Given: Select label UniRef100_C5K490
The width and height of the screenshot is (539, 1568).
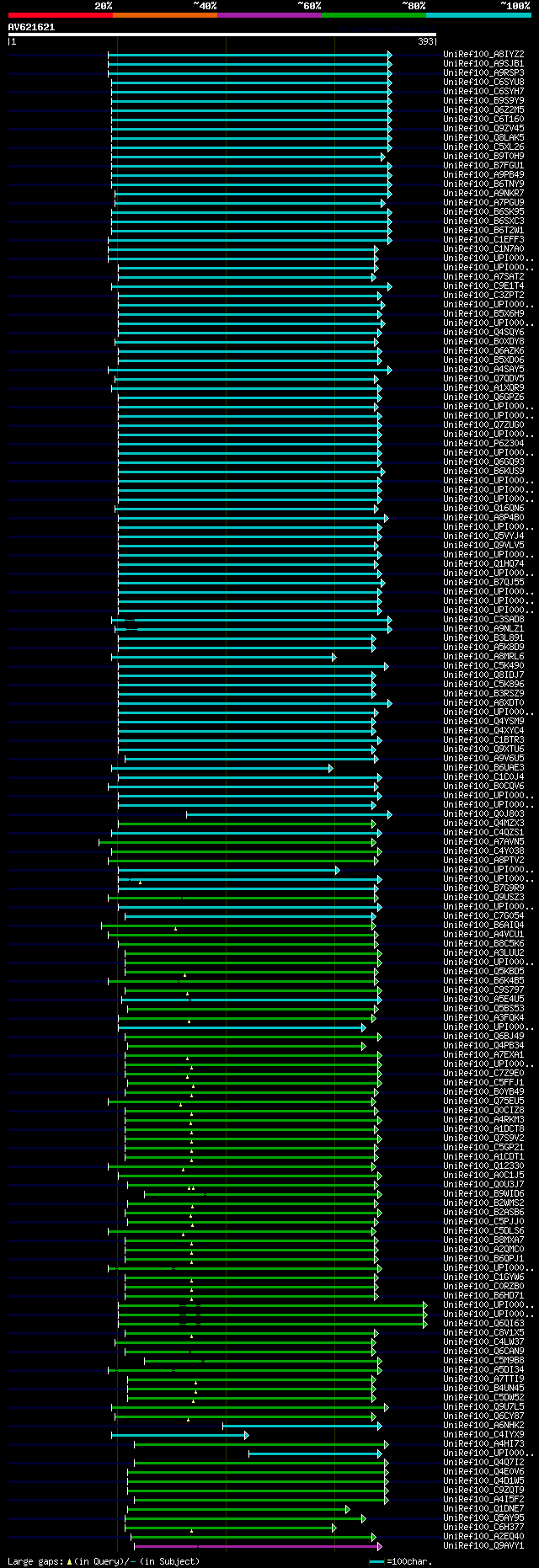Looking at the screenshot, I should [x=483, y=665].
